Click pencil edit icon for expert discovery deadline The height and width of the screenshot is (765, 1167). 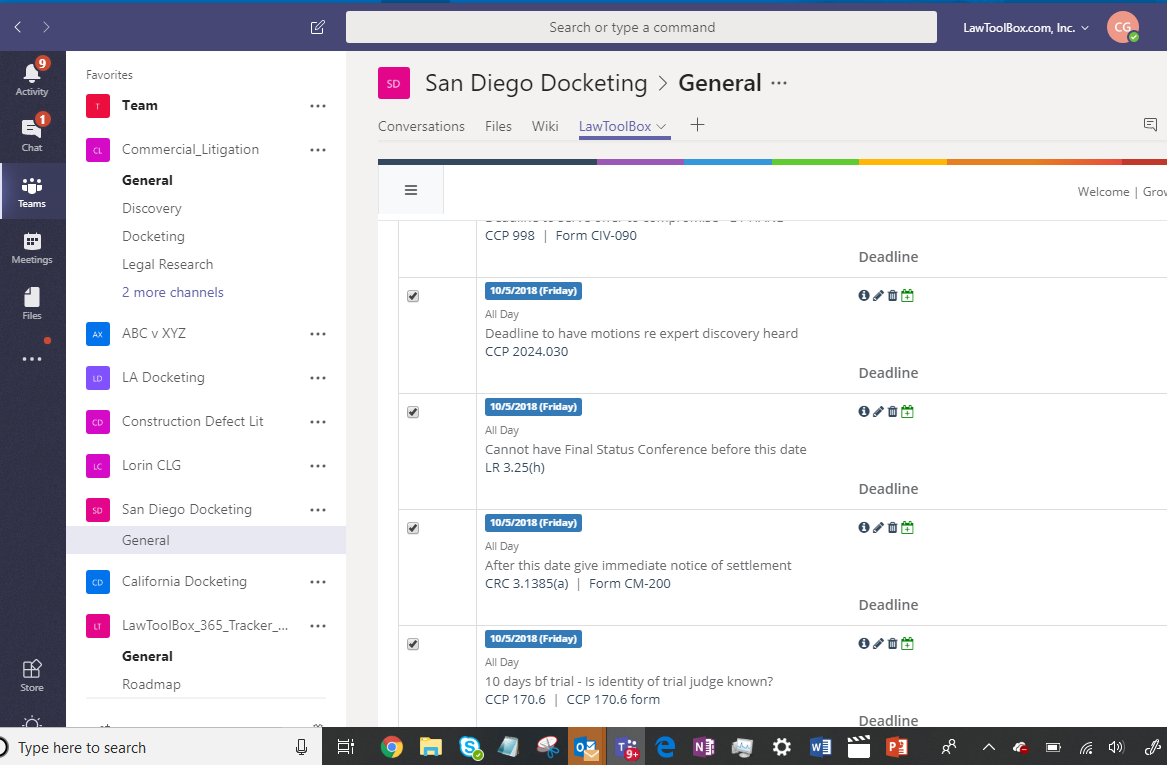878,296
